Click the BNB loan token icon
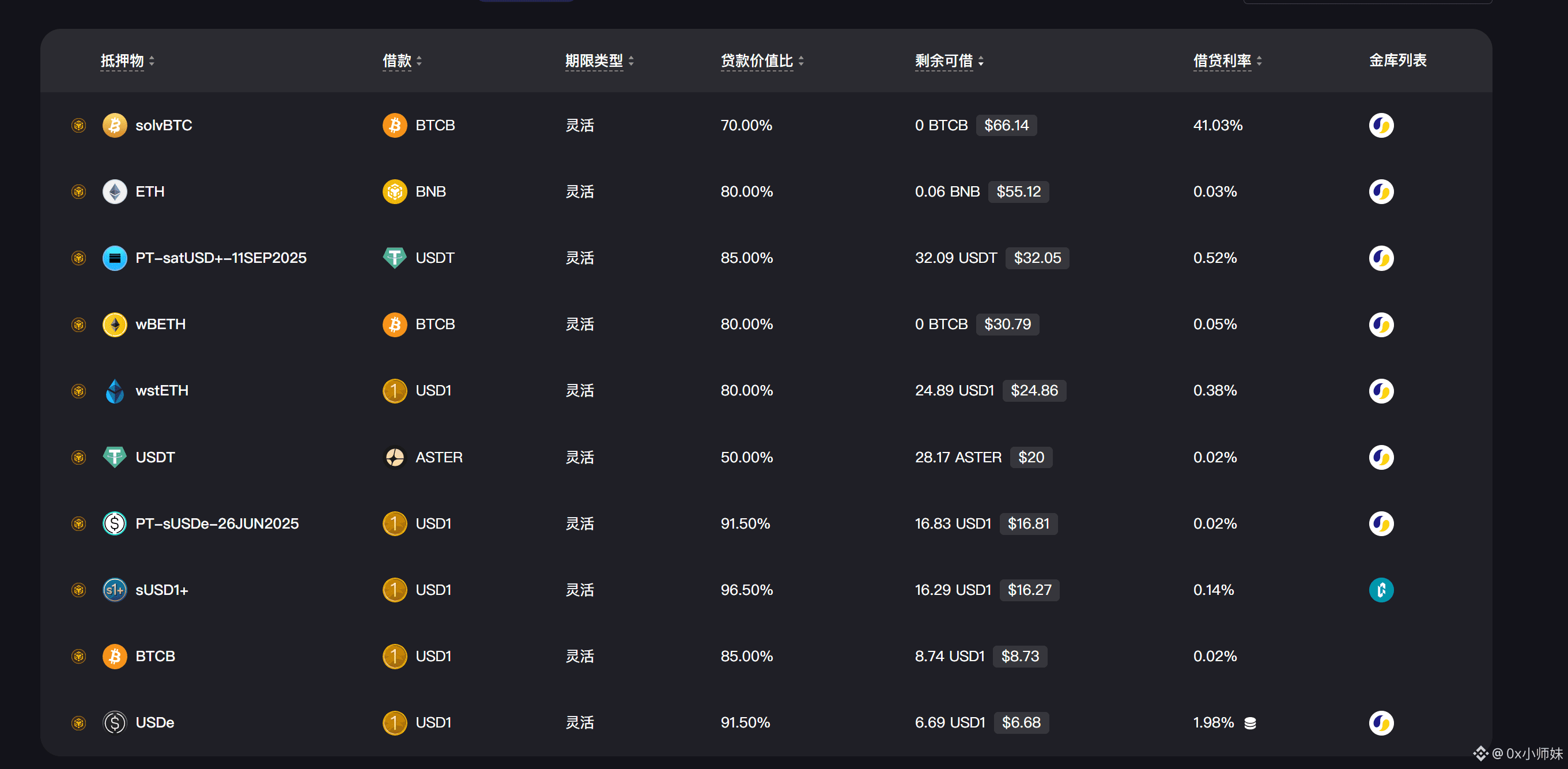The image size is (1568, 769). click(394, 192)
